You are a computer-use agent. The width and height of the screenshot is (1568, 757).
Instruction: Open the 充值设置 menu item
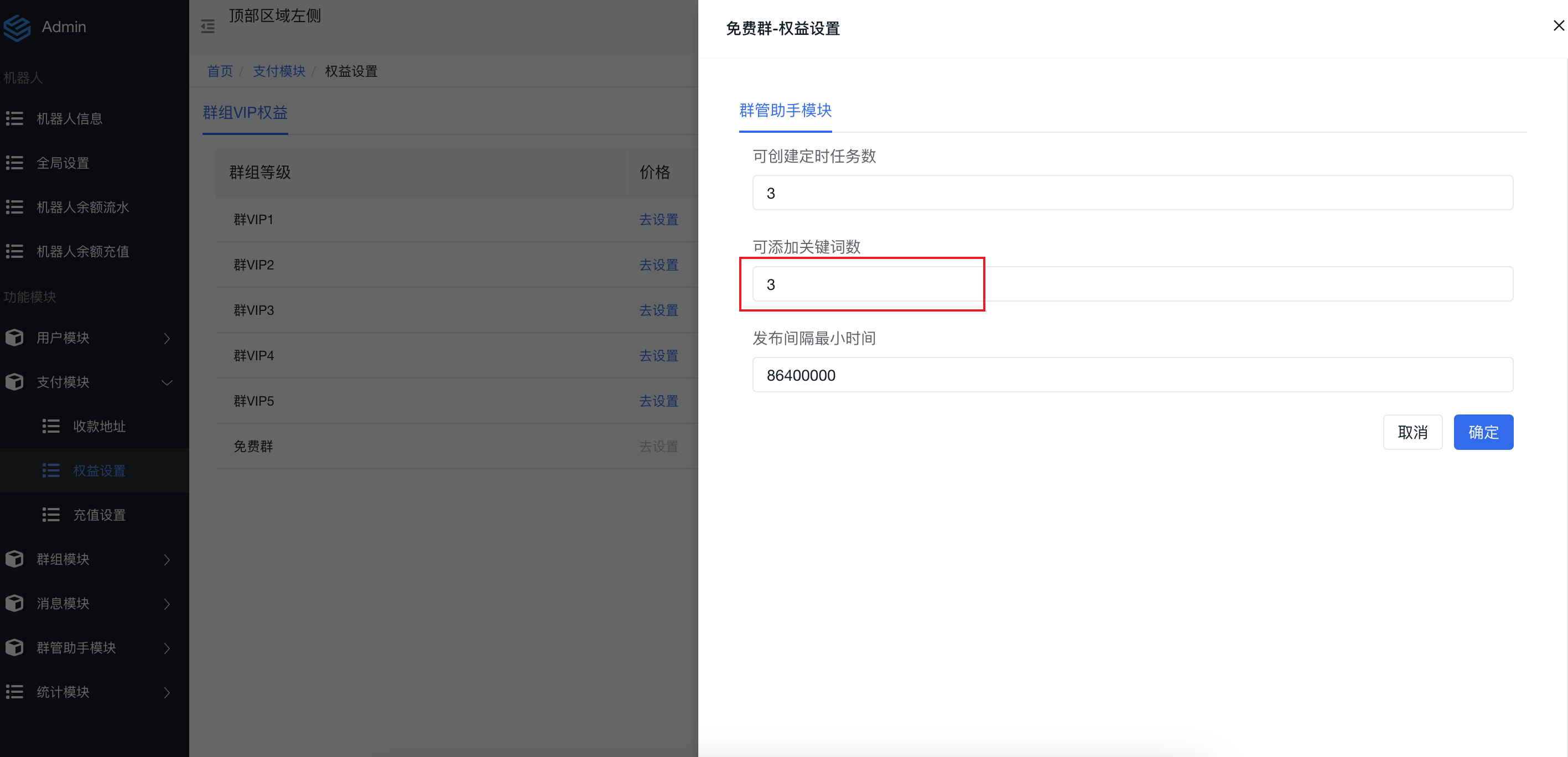click(99, 515)
